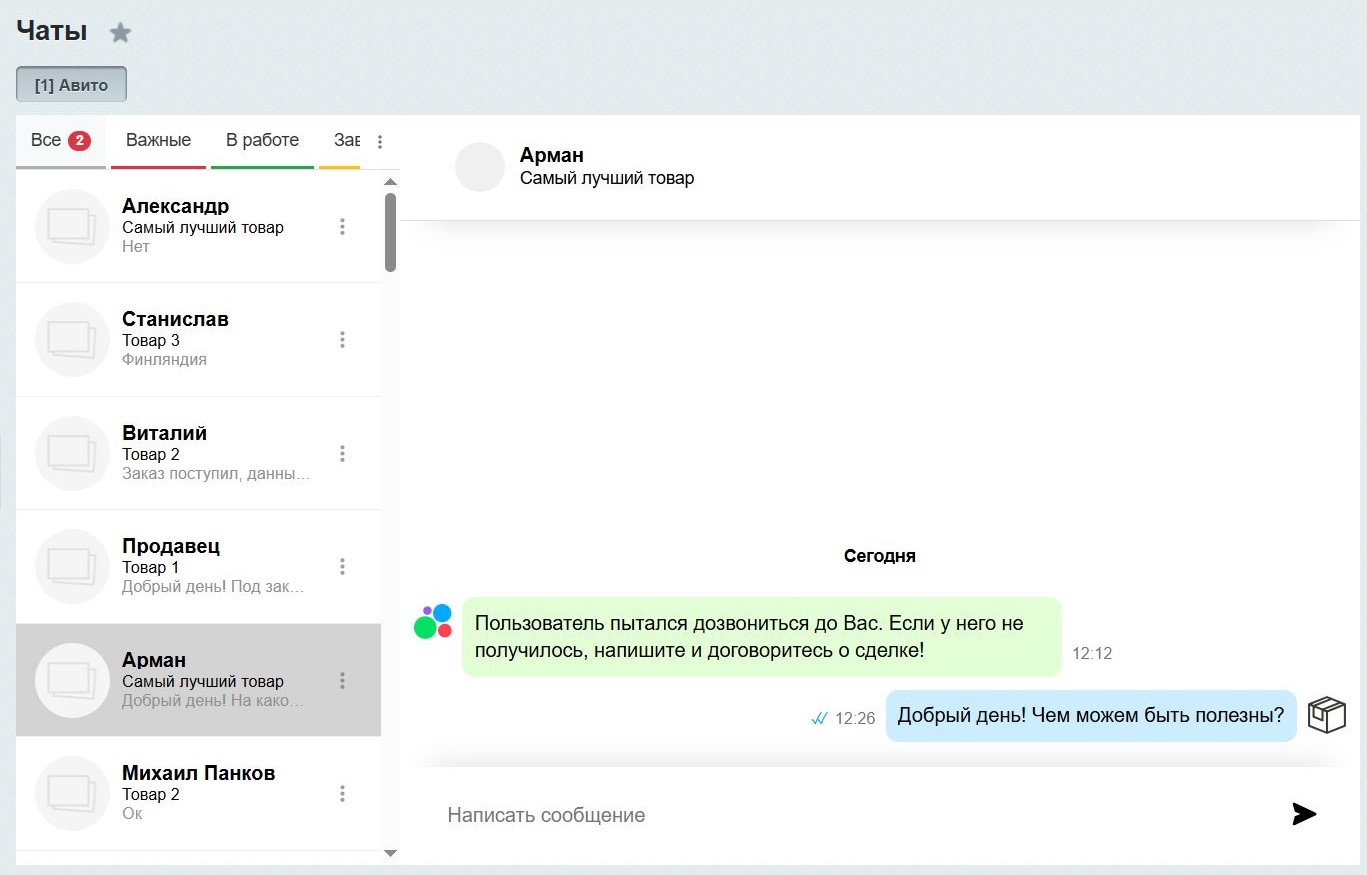1367x875 pixels.
Task: Click the Станислав chat avatar icon
Action: point(72,339)
